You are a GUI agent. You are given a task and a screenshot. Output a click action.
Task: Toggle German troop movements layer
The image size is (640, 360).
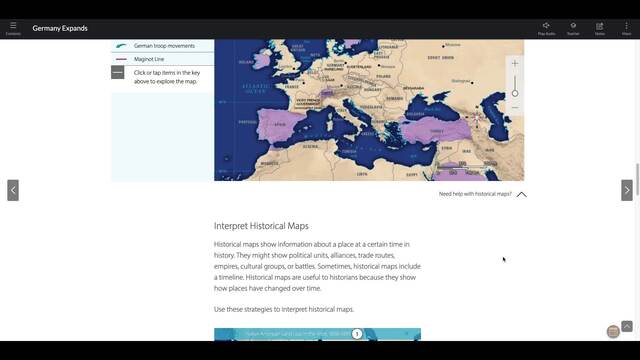[x=162, y=46]
